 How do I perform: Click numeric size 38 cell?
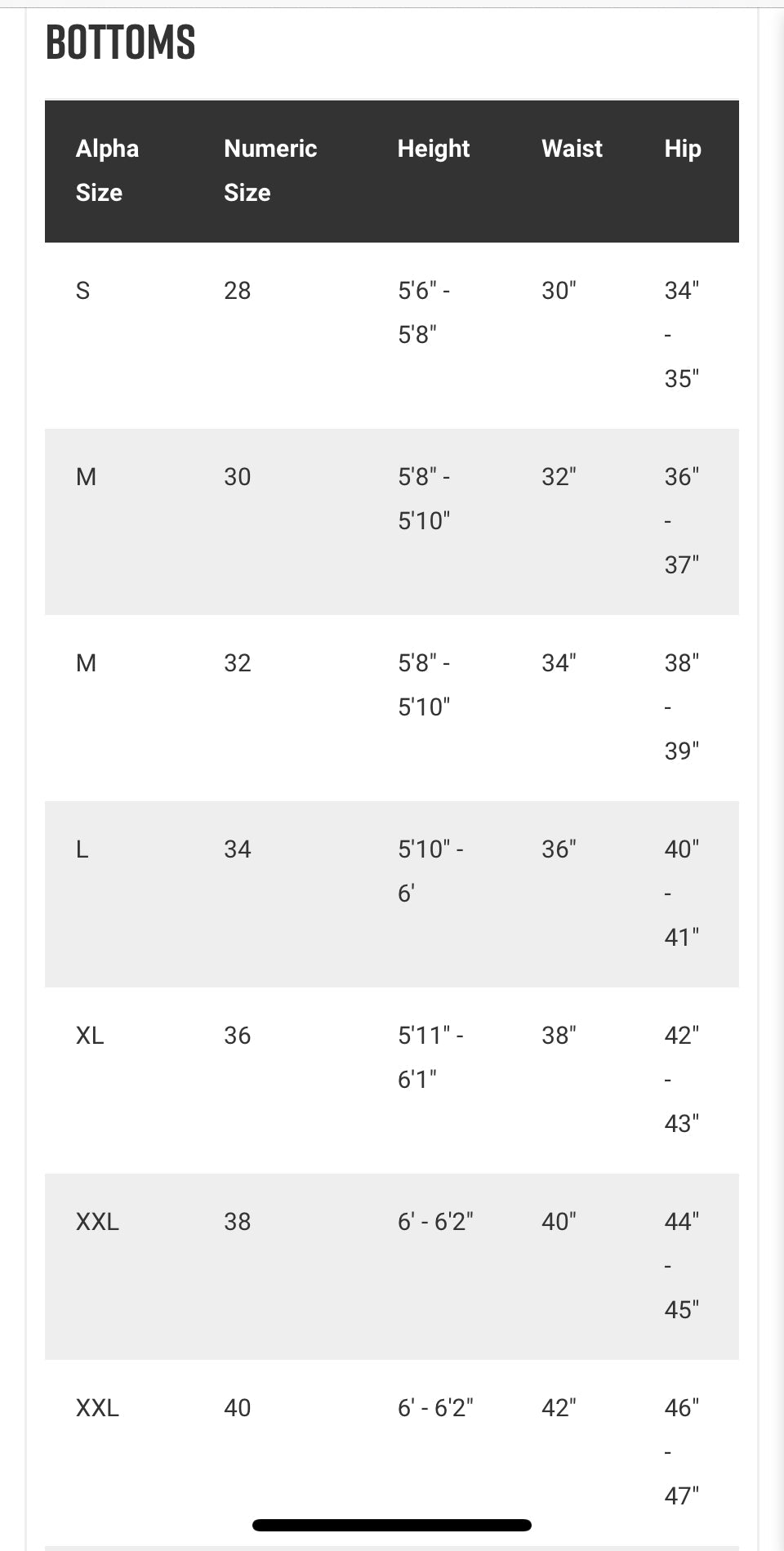tap(238, 1222)
